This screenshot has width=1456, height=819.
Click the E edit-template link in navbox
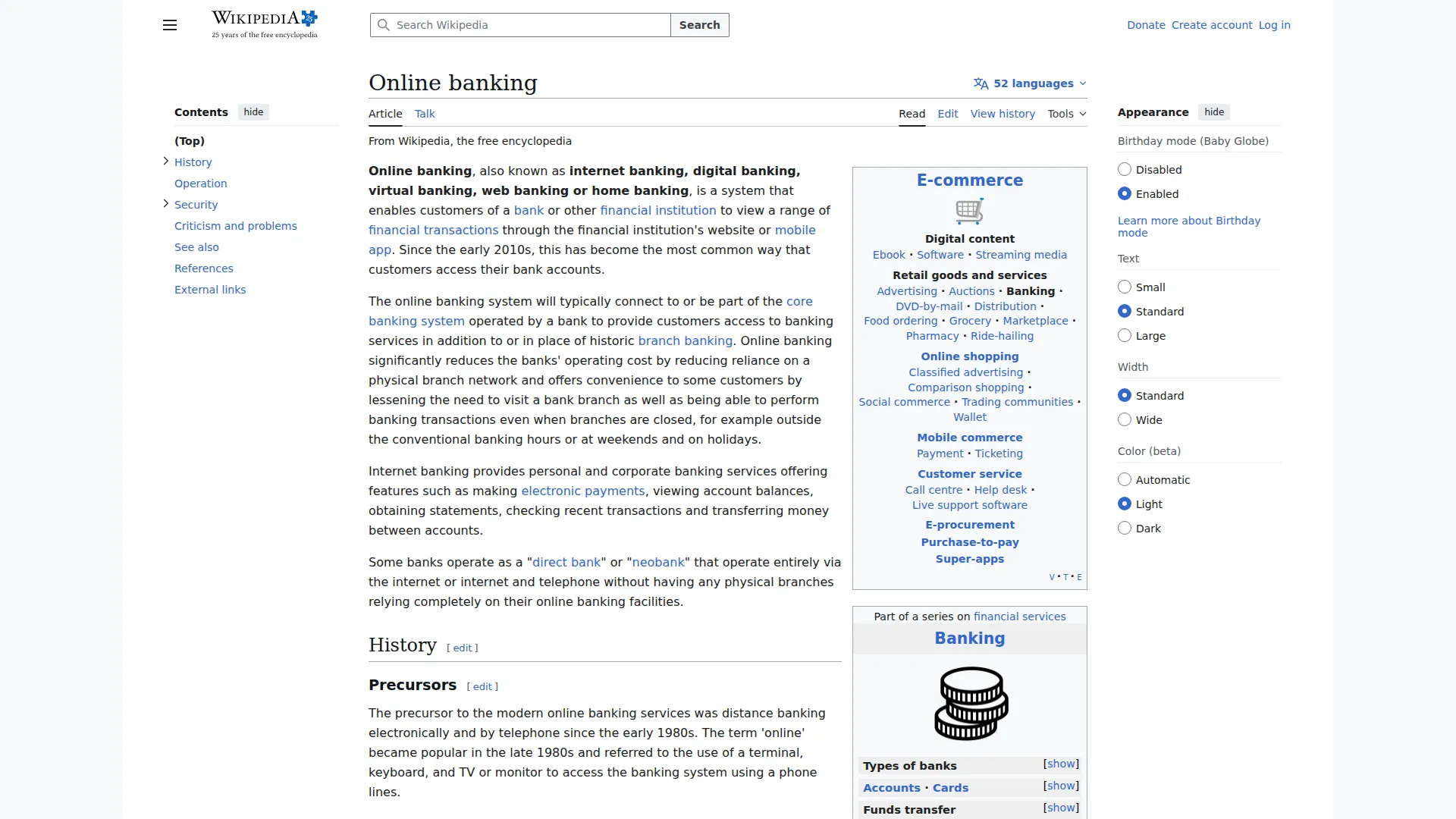pyautogui.click(x=1079, y=577)
